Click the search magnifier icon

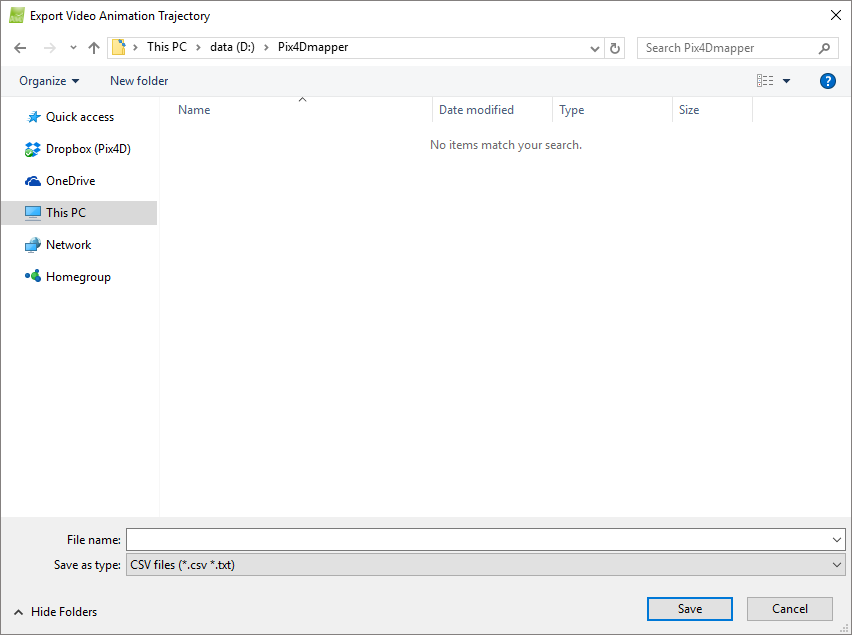pos(825,48)
